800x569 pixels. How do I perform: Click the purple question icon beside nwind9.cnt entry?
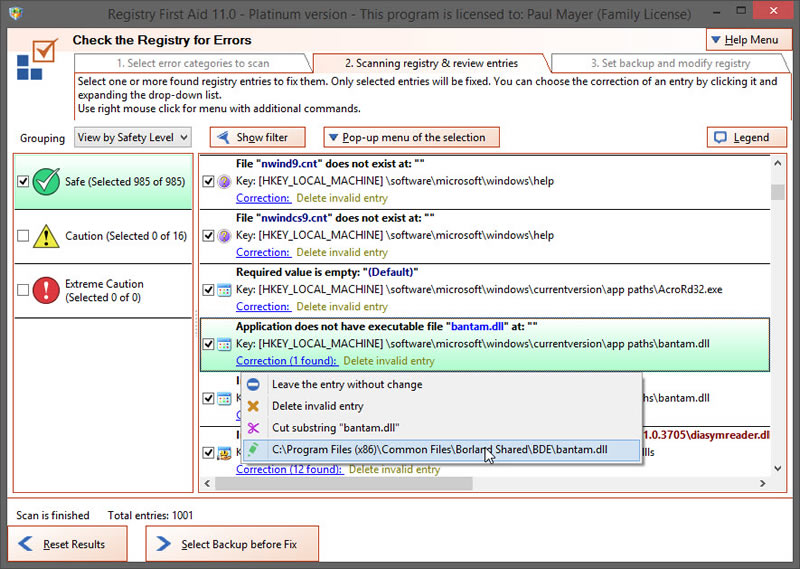click(x=224, y=181)
